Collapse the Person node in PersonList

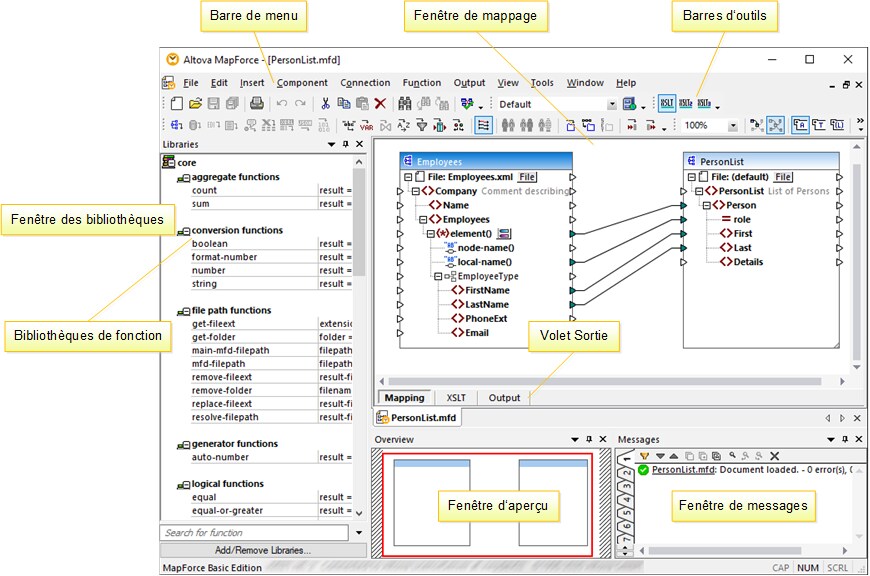[709, 205]
